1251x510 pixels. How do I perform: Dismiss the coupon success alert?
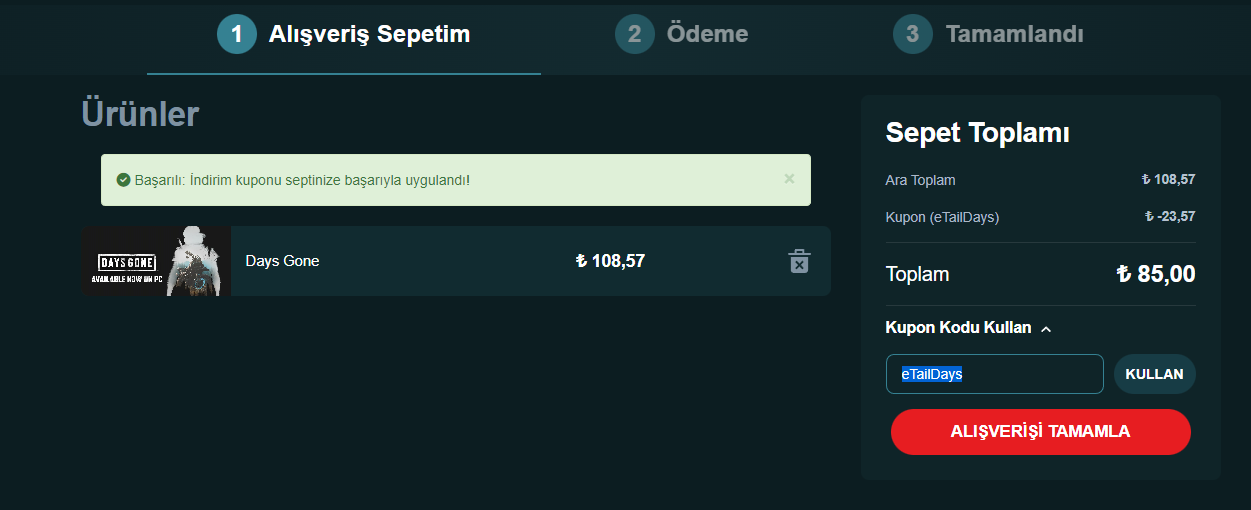[x=789, y=179]
